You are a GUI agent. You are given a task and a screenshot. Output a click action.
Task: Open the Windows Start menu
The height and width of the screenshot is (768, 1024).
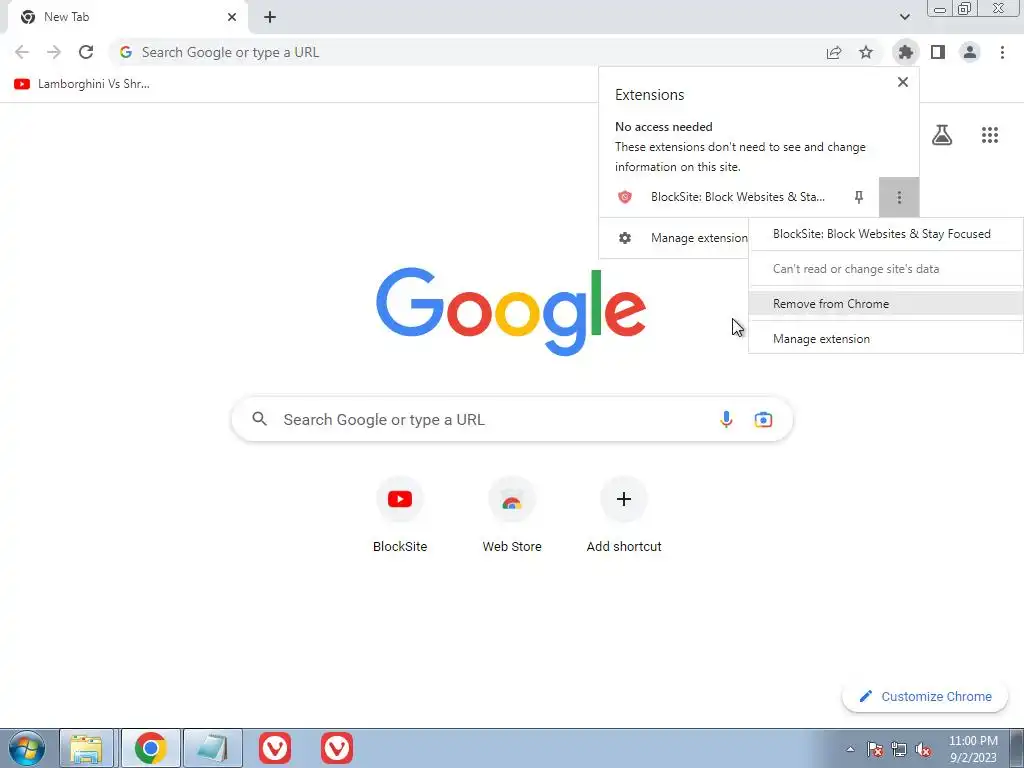(26, 748)
